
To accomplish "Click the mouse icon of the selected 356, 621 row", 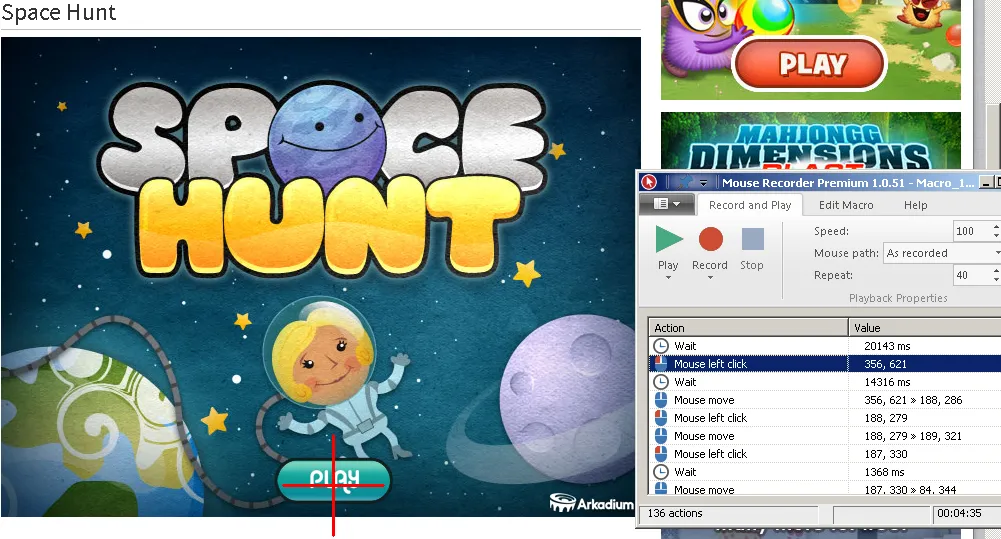I will pos(661,364).
